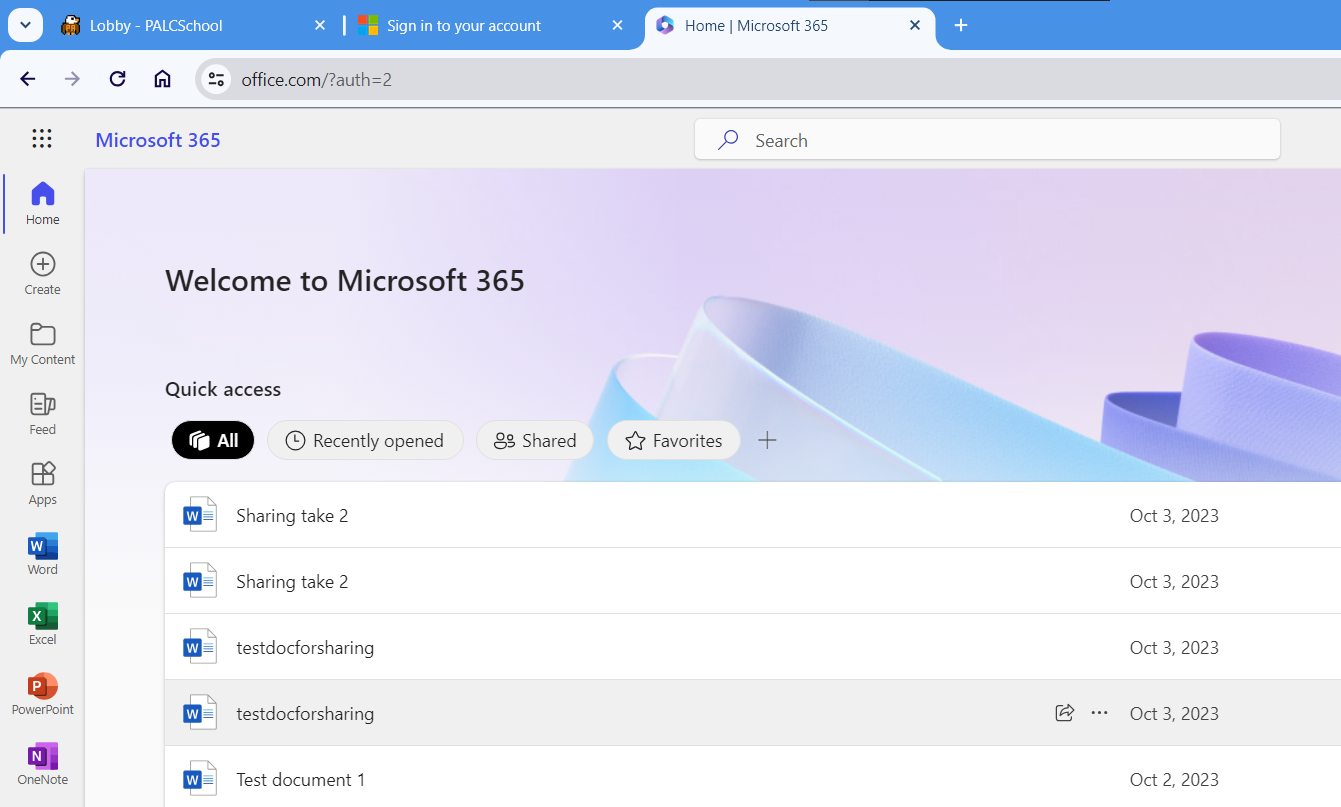Click the search magnifier icon
The image size is (1341, 807).
(x=728, y=140)
